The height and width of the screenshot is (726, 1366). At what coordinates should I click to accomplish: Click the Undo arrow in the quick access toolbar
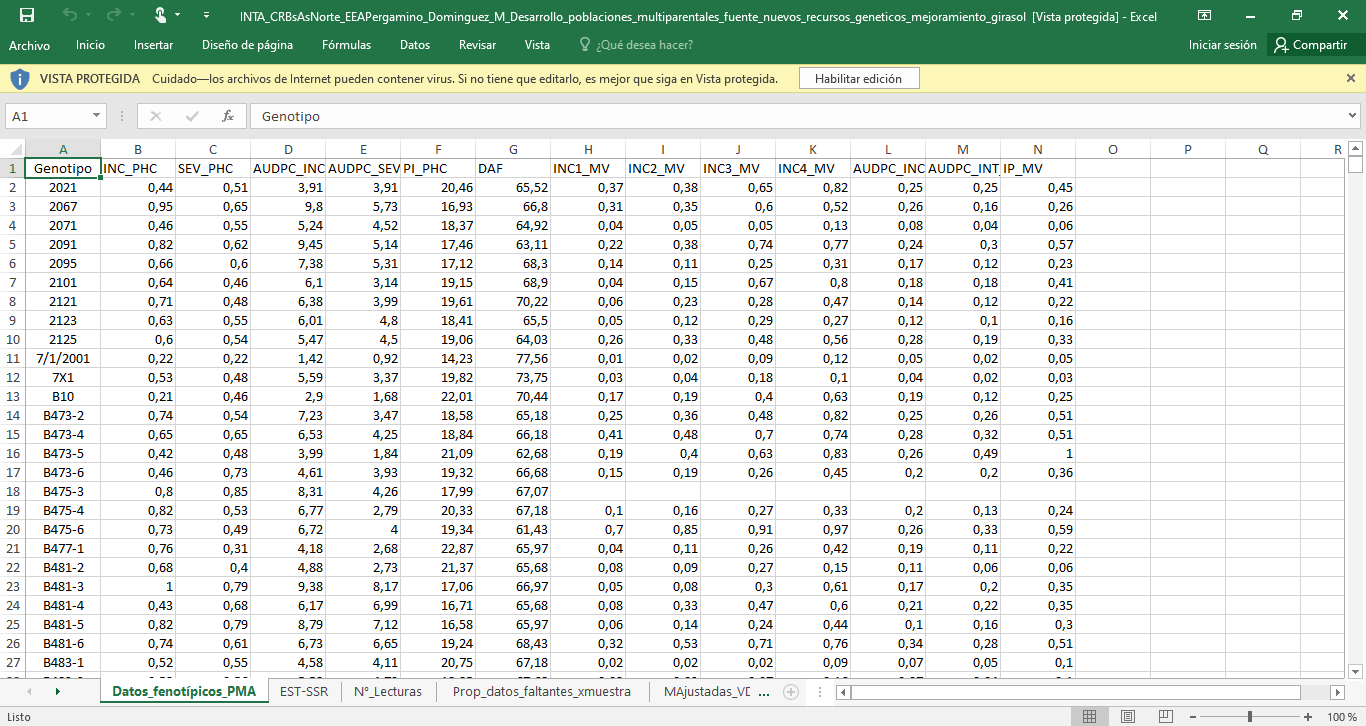pyautogui.click(x=69, y=16)
